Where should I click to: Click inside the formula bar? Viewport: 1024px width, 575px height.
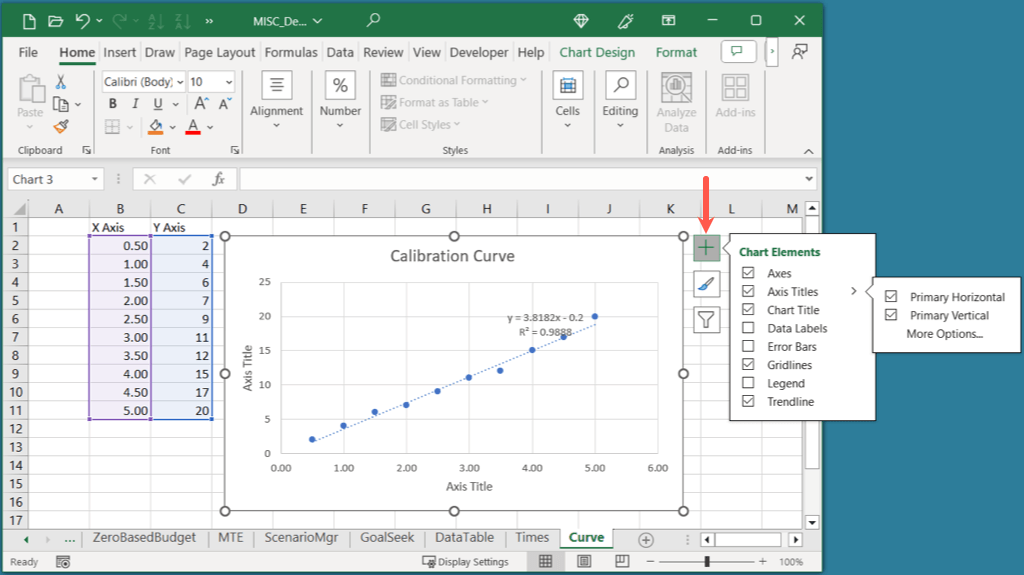(520, 180)
